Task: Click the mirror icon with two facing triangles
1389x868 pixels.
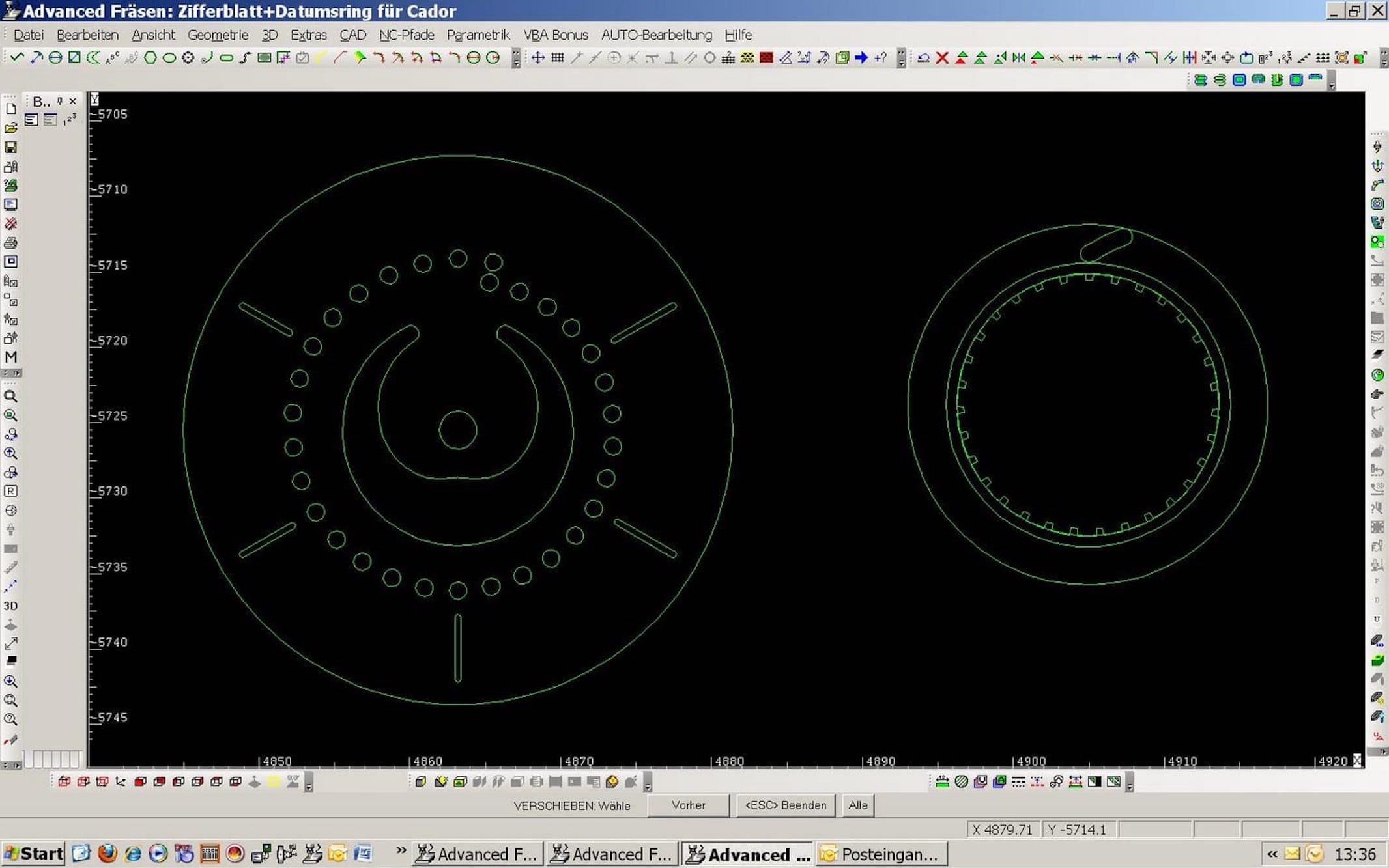Action: tap(1018, 57)
